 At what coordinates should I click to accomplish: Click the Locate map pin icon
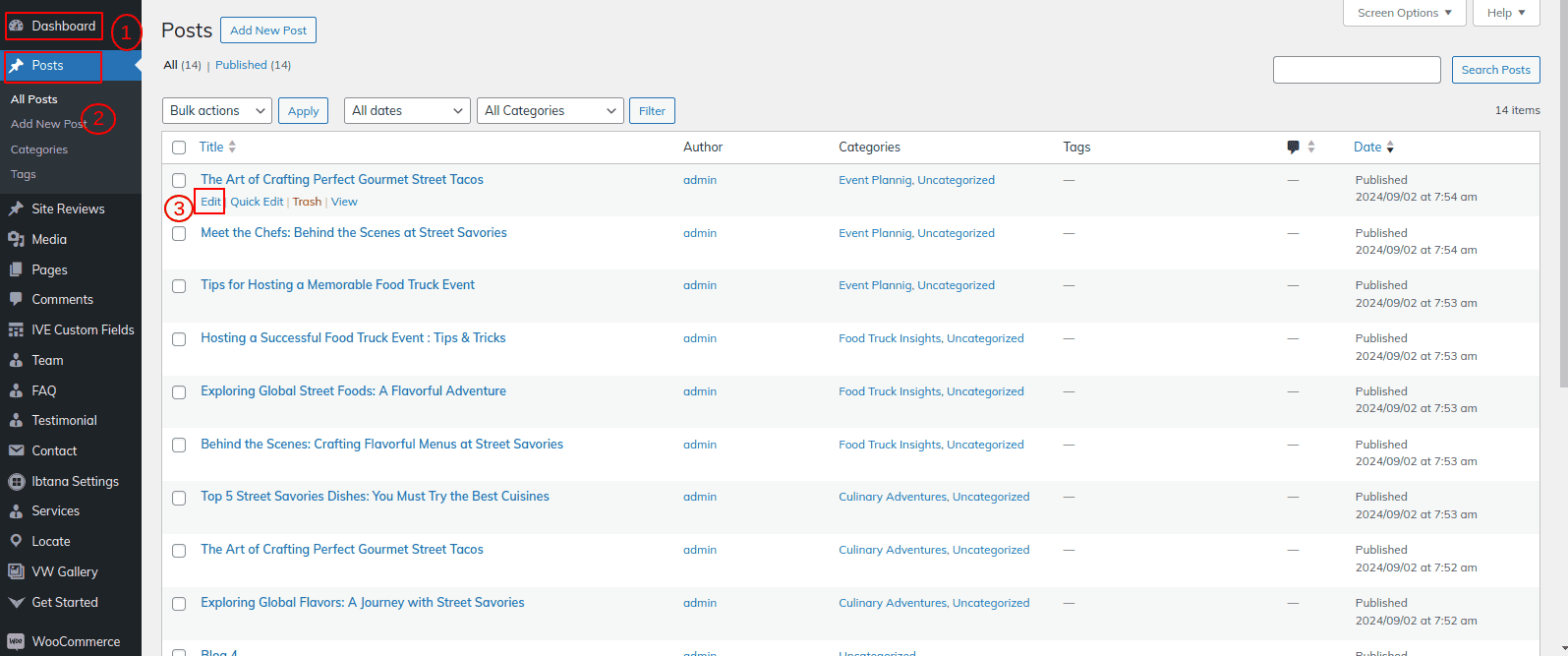point(16,541)
